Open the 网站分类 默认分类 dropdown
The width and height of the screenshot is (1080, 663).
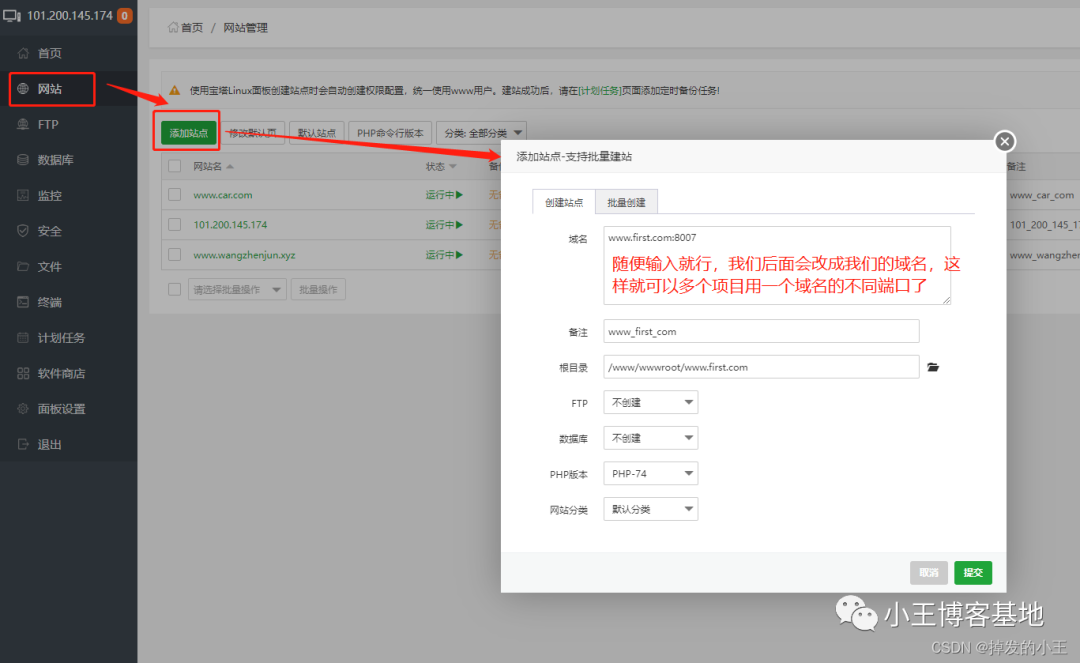pyautogui.click(x=651, y=509)
